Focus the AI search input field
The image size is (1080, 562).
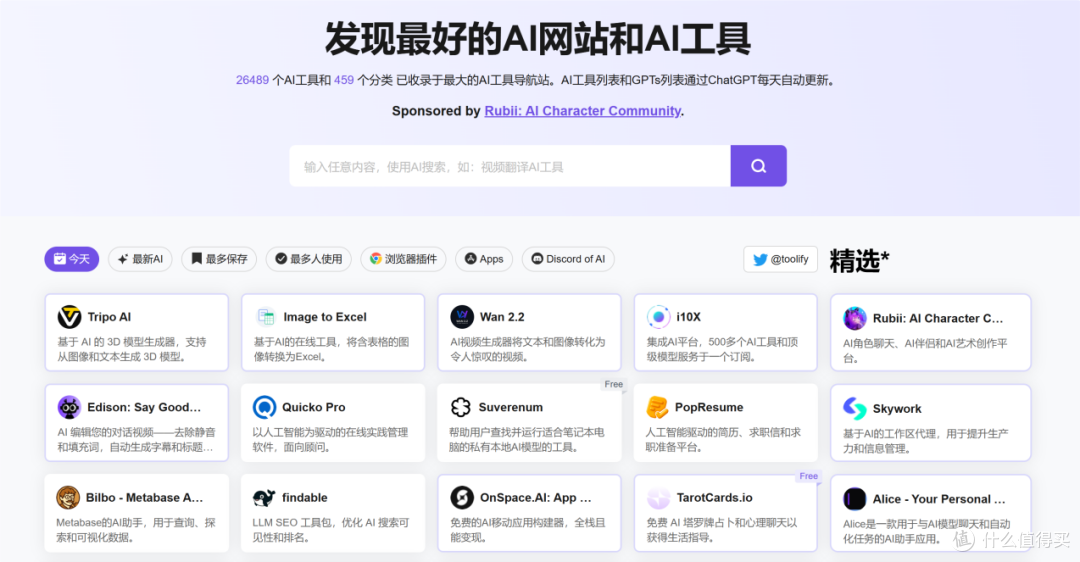coord(510,166)
